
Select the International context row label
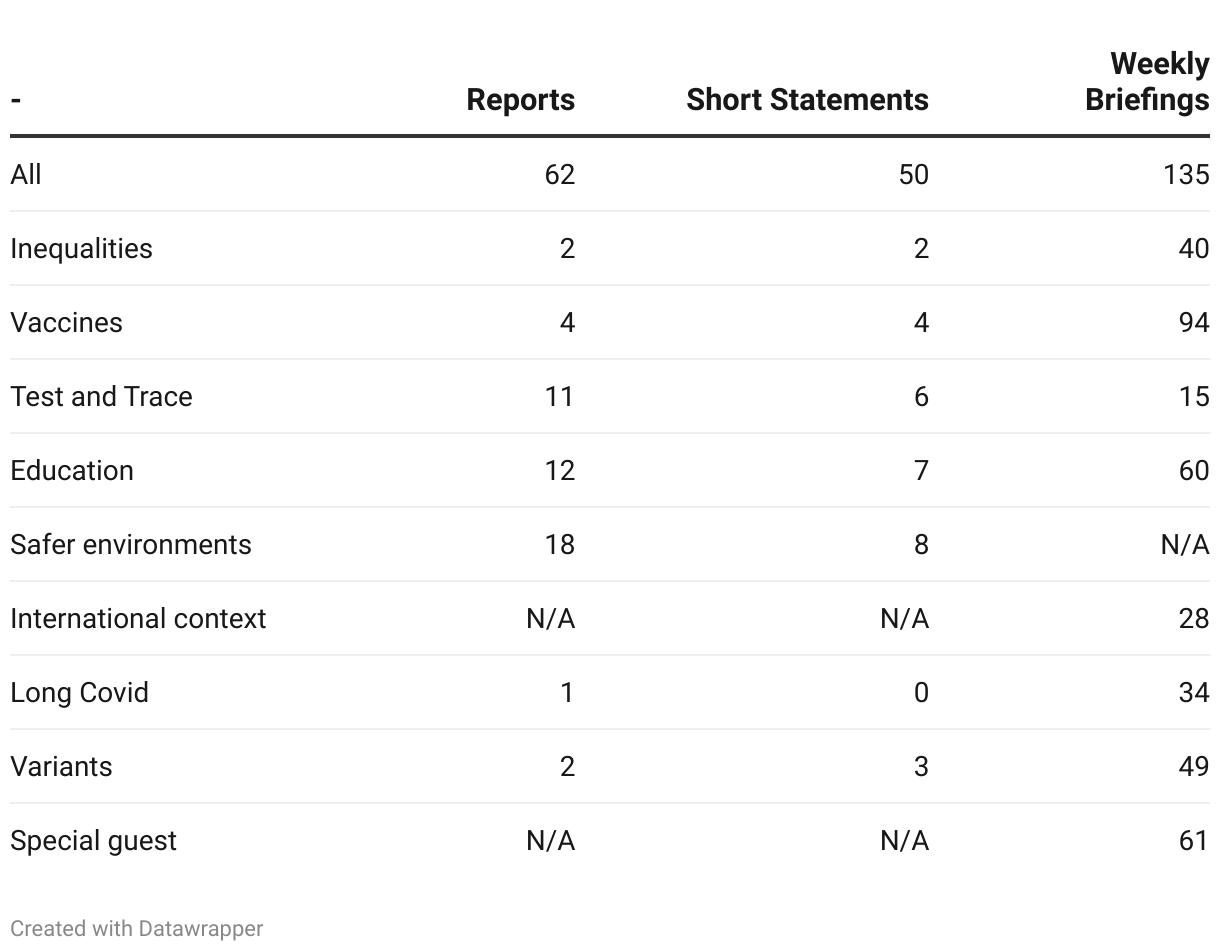click(138, 619)
